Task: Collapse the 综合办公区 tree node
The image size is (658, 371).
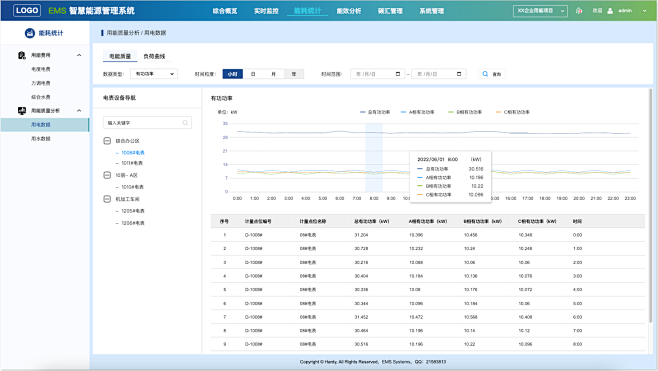Action: 107,141
